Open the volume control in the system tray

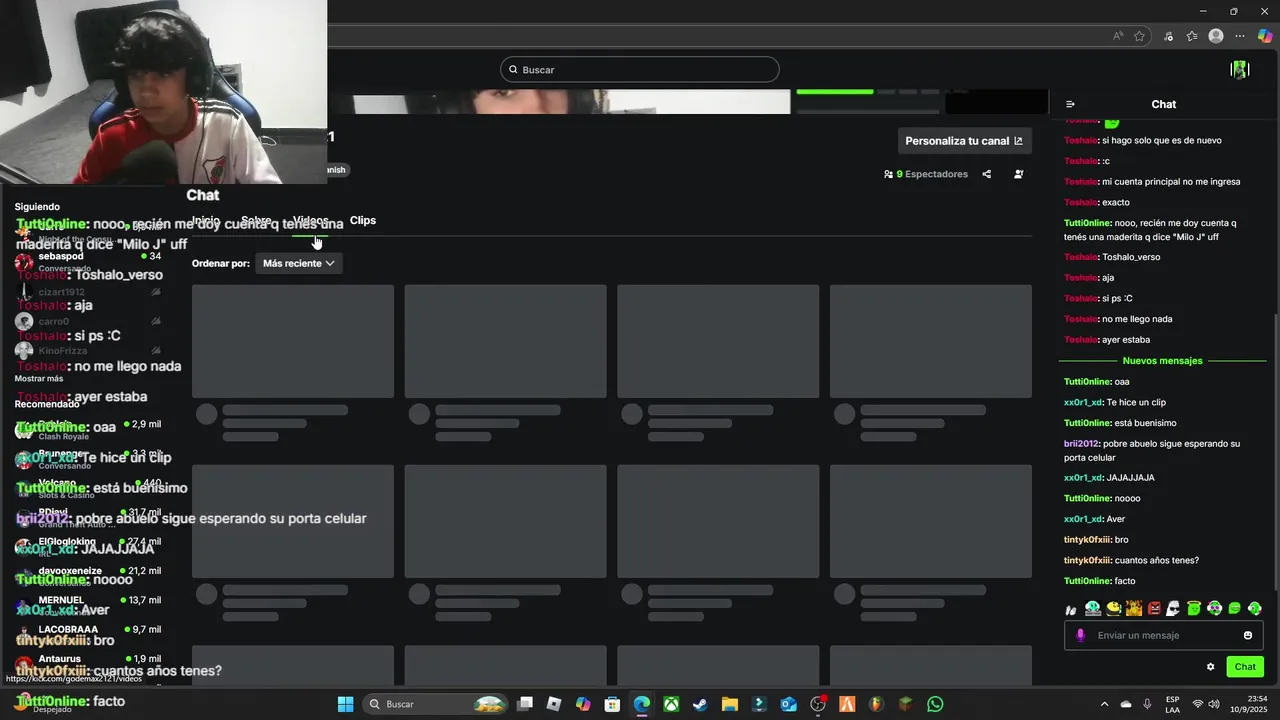point(1214,704)
